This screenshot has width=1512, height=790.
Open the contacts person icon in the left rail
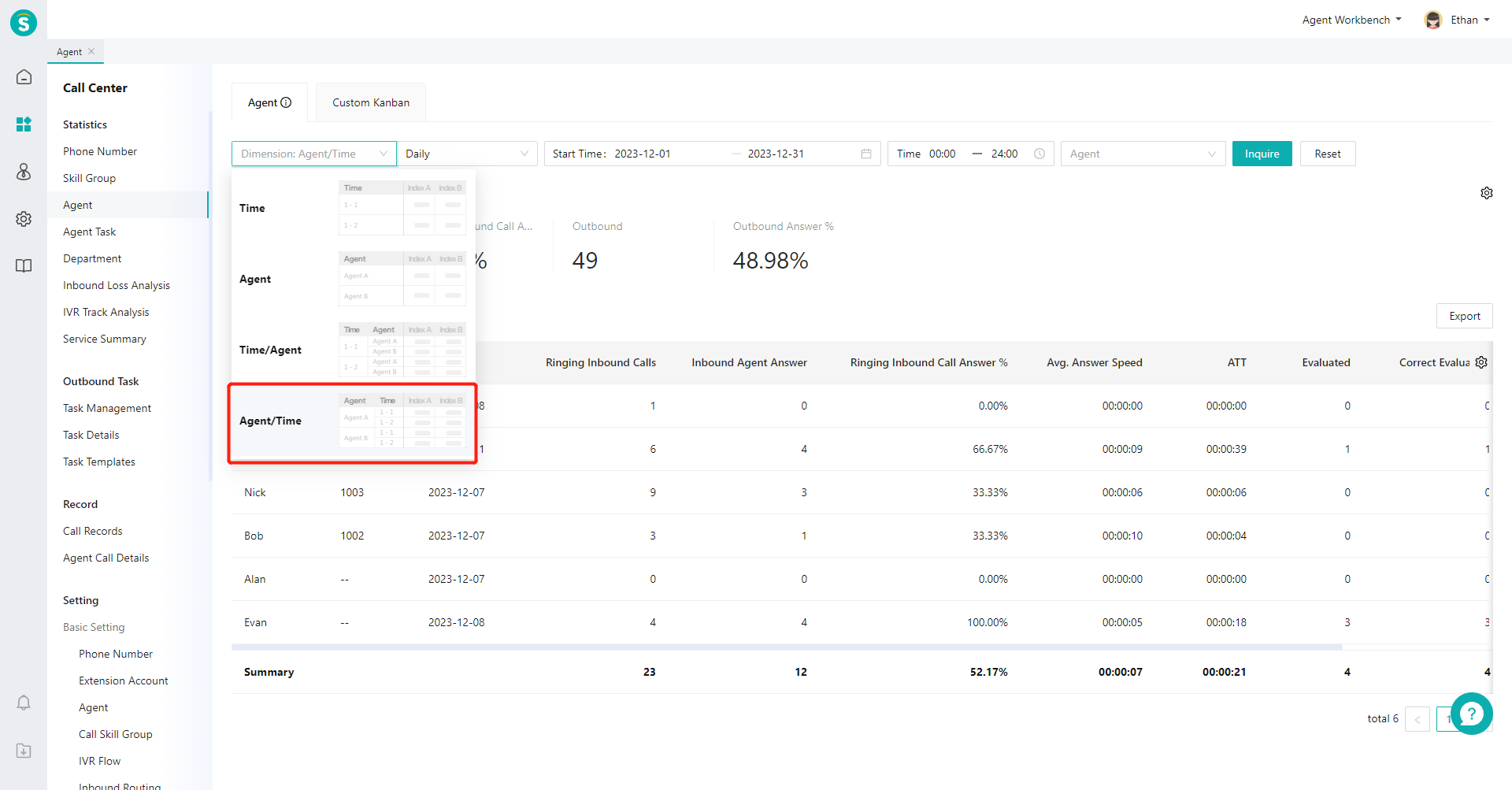click(x=24, y=172)
